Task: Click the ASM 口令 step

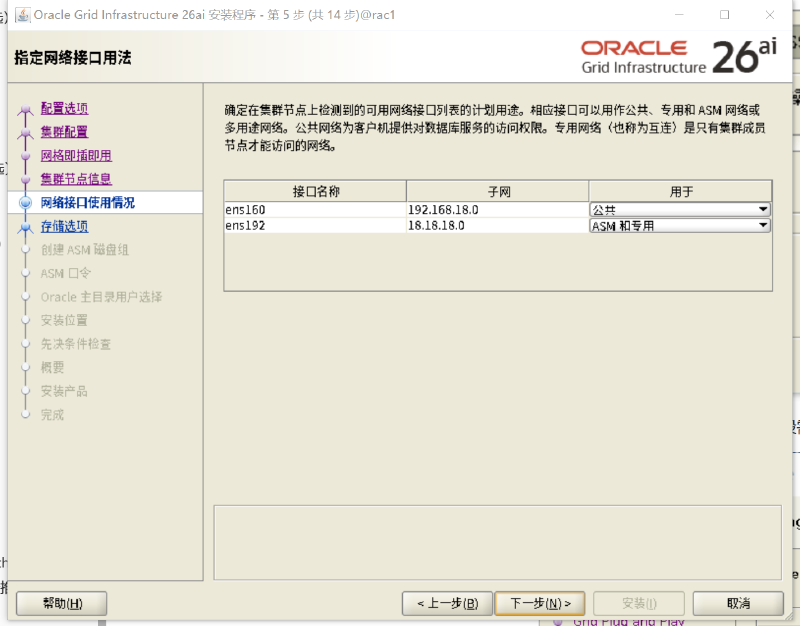Action: 66,273
